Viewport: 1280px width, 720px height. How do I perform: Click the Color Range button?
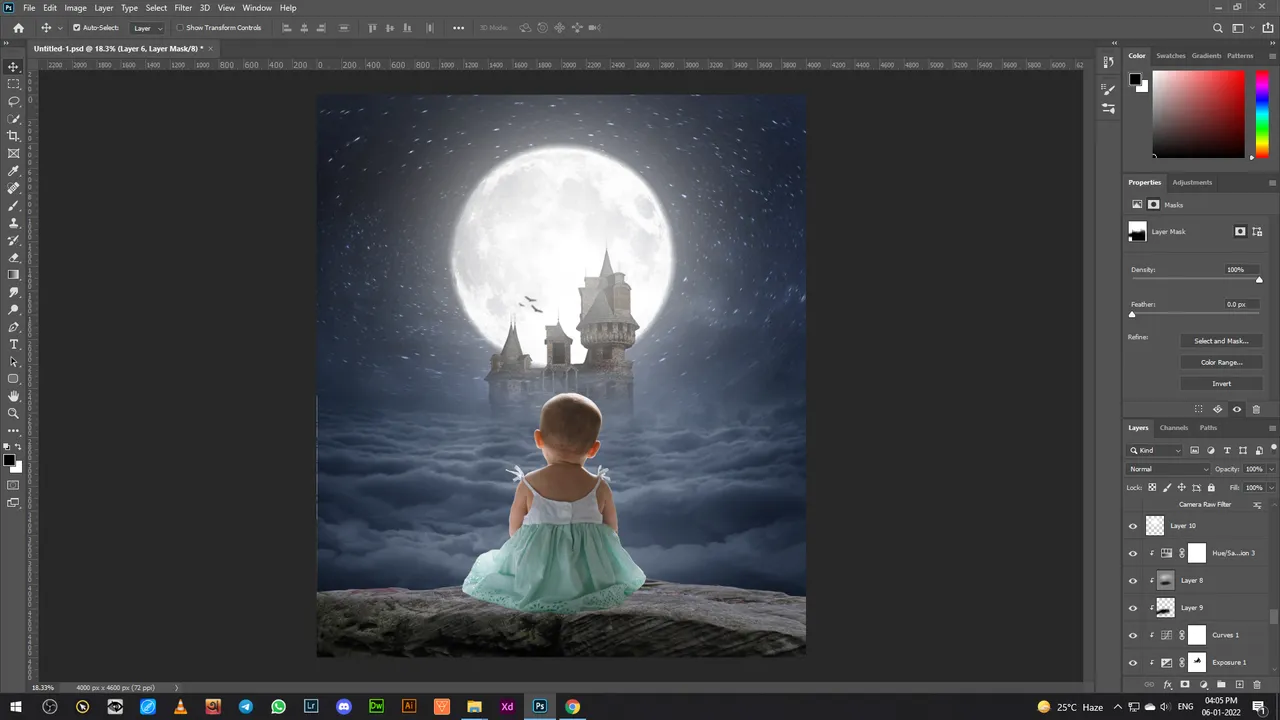[x=1221, y=362]
